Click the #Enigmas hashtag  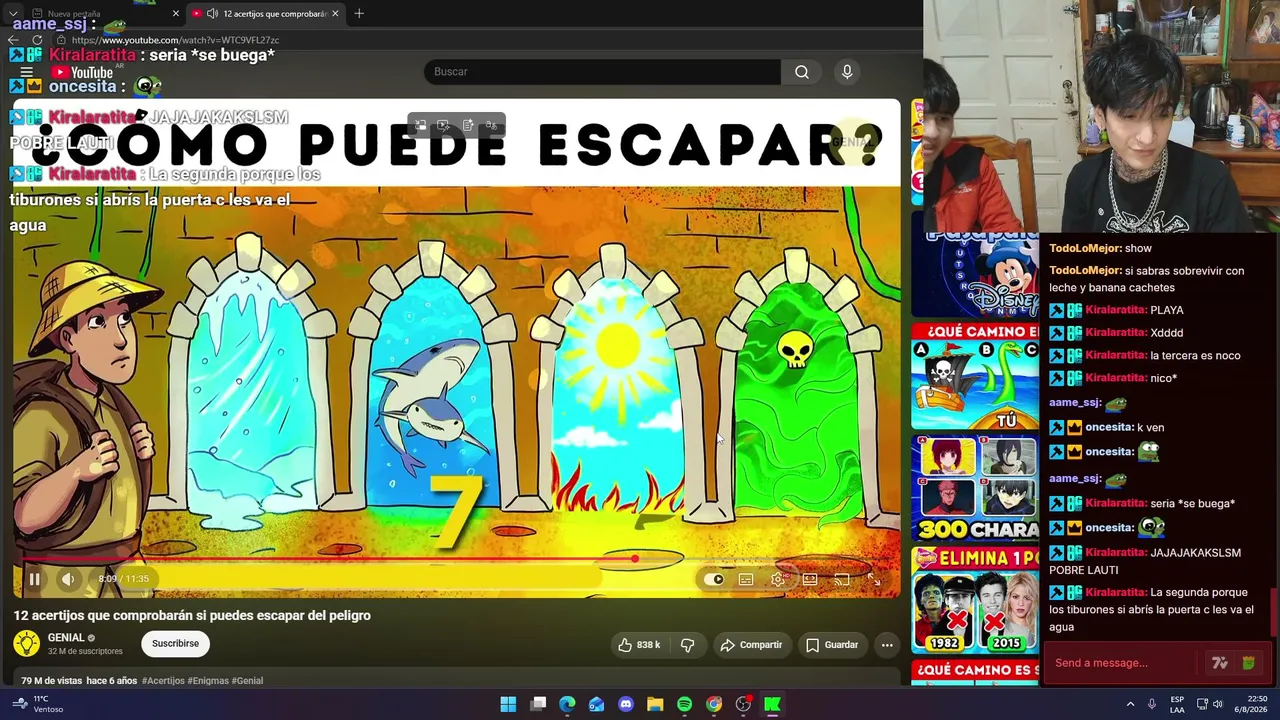208,681
